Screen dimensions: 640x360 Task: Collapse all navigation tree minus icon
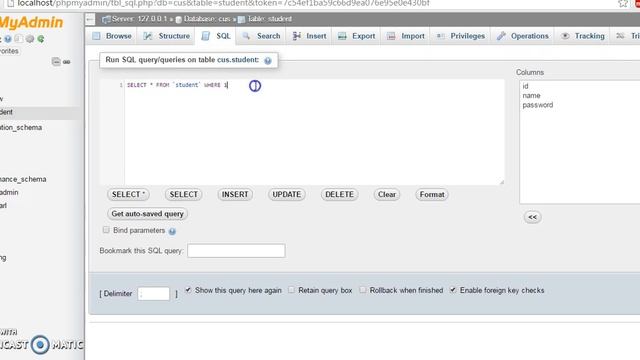[56, 62]
